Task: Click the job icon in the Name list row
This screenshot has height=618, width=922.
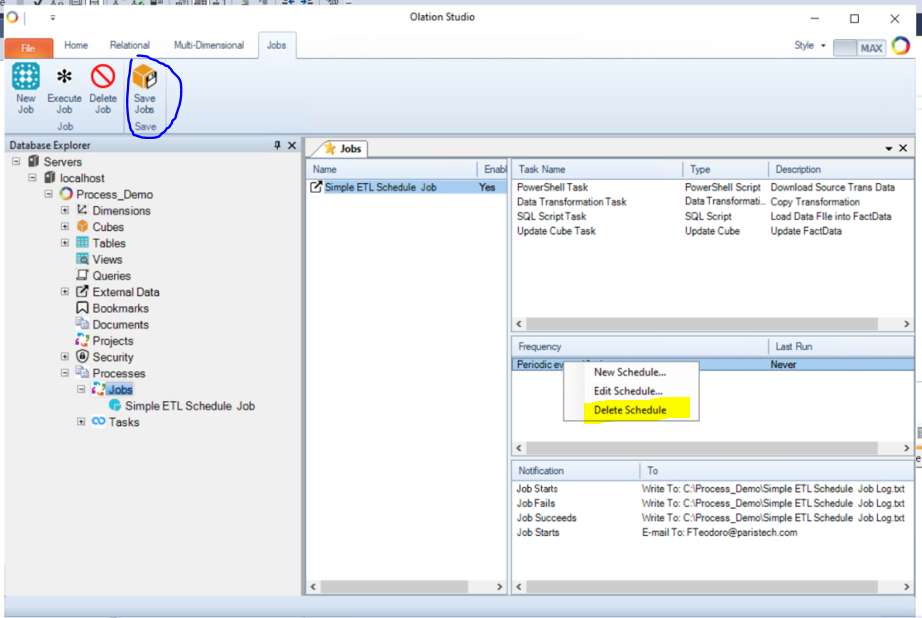Action: coord(316,187)
